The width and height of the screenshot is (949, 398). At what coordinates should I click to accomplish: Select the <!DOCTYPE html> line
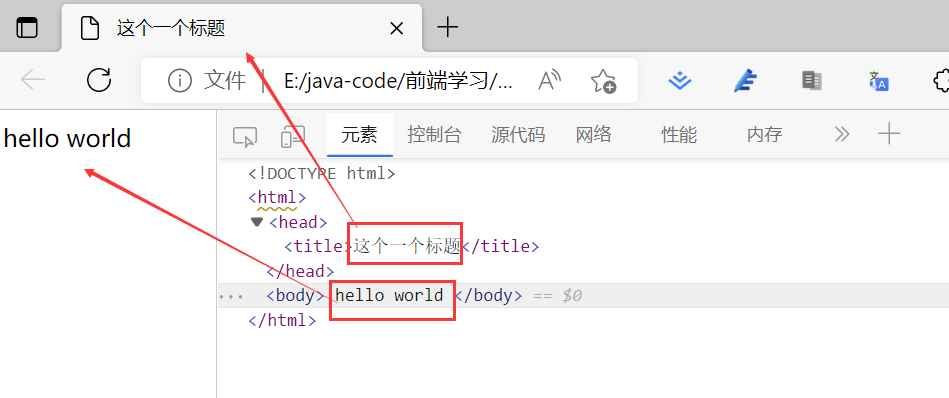point(321,174)
